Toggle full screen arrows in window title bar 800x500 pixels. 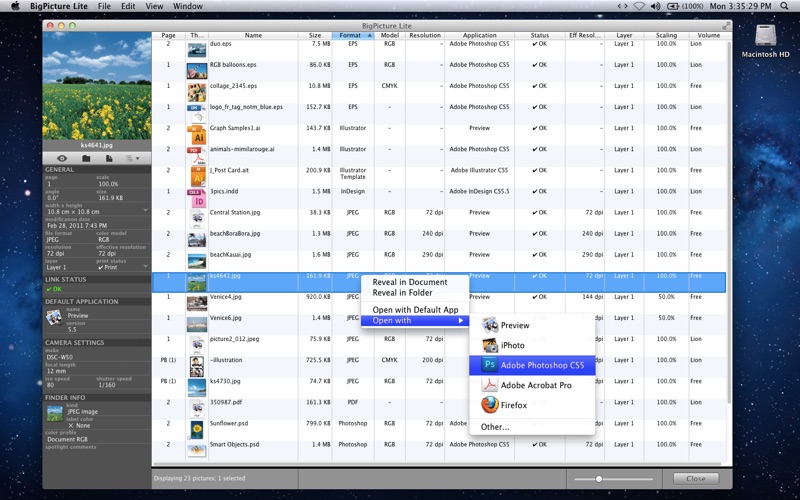pyautogui.click(x=725, y=26)
